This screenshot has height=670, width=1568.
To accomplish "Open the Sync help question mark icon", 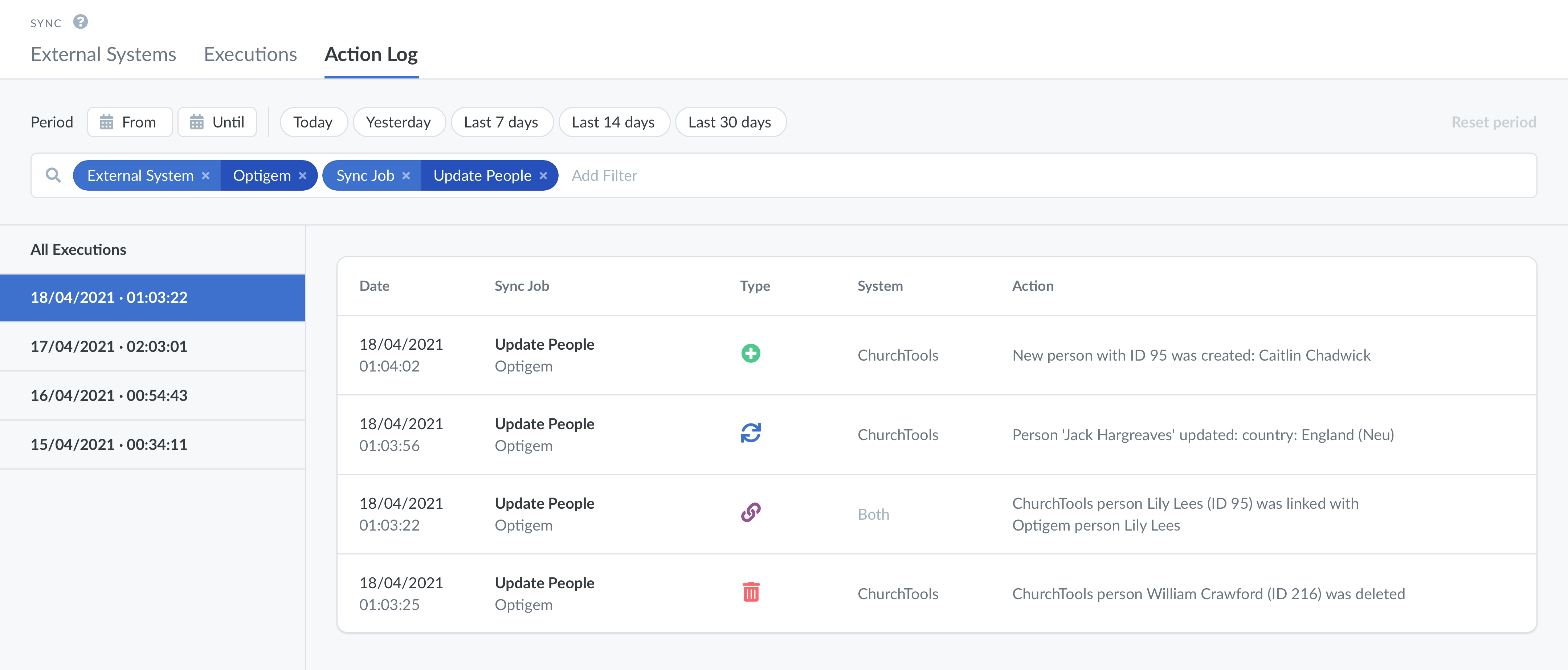I will (x=80, y=22).
